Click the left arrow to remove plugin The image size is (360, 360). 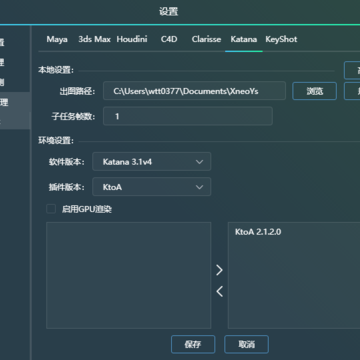tap(219, 291)
